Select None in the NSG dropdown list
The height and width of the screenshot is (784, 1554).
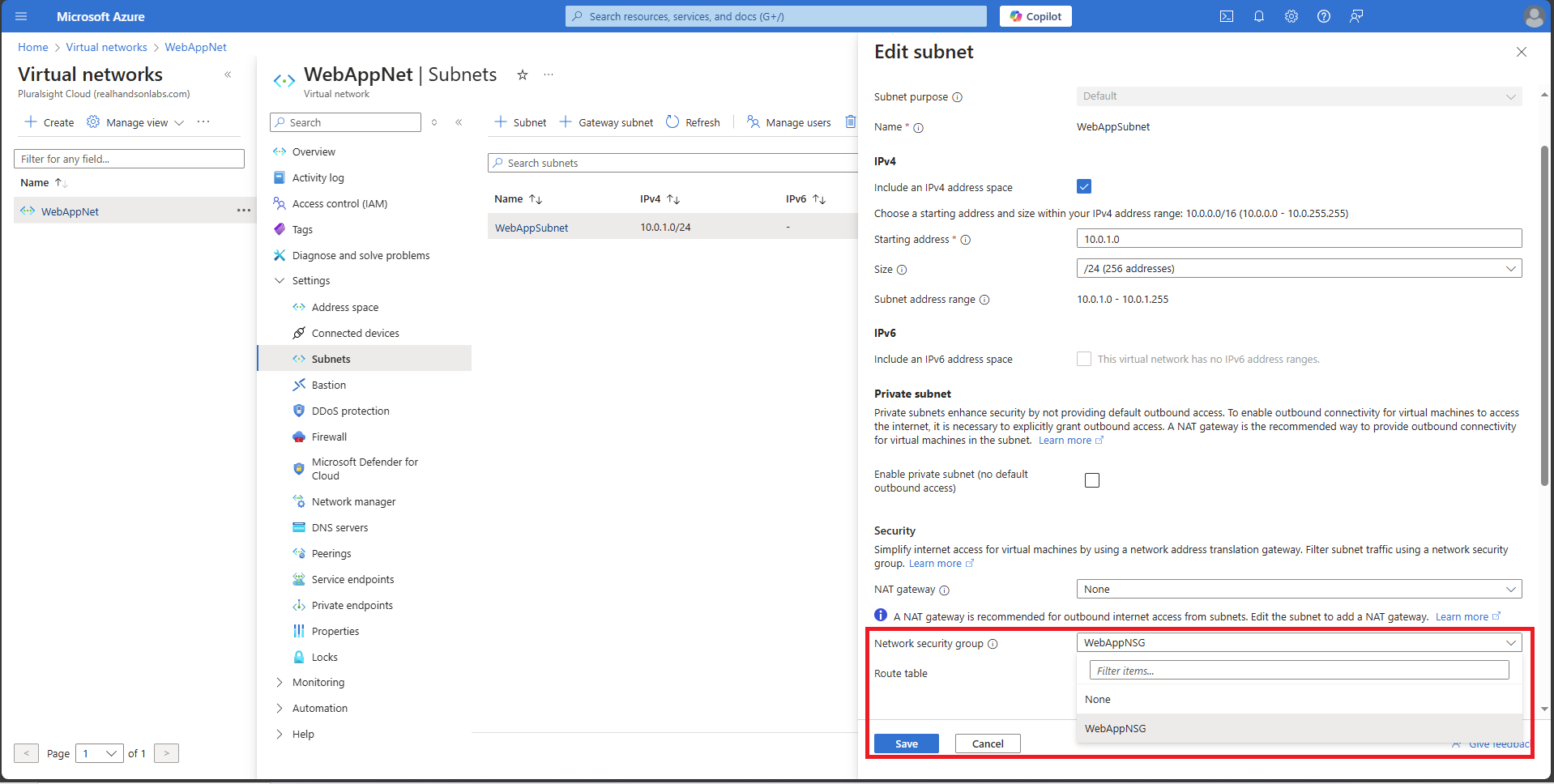click(1299, 699)
